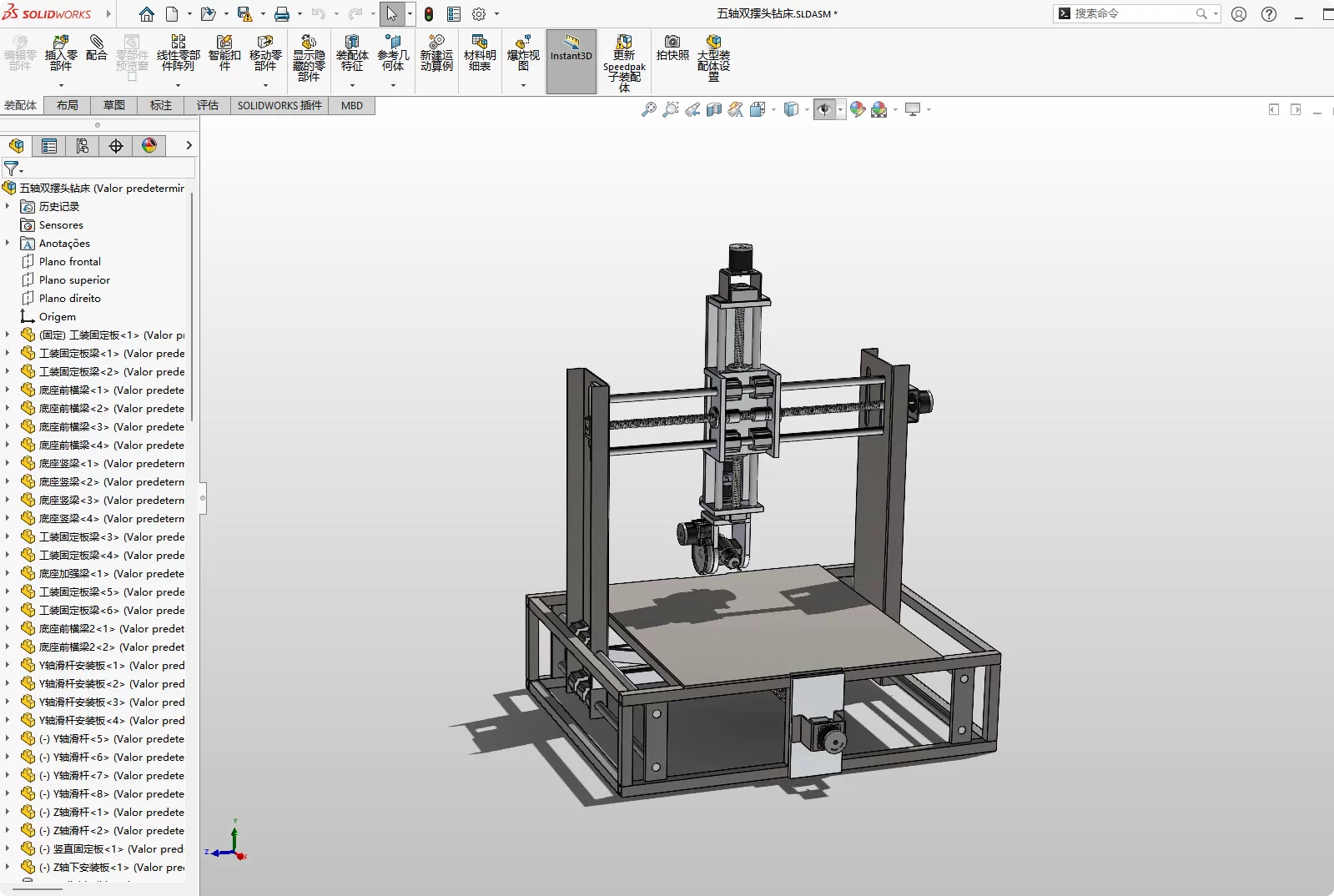Screen dimensions: 1334x896
Task: Toggle the Instant3D button
Action: tap(571, 61)
